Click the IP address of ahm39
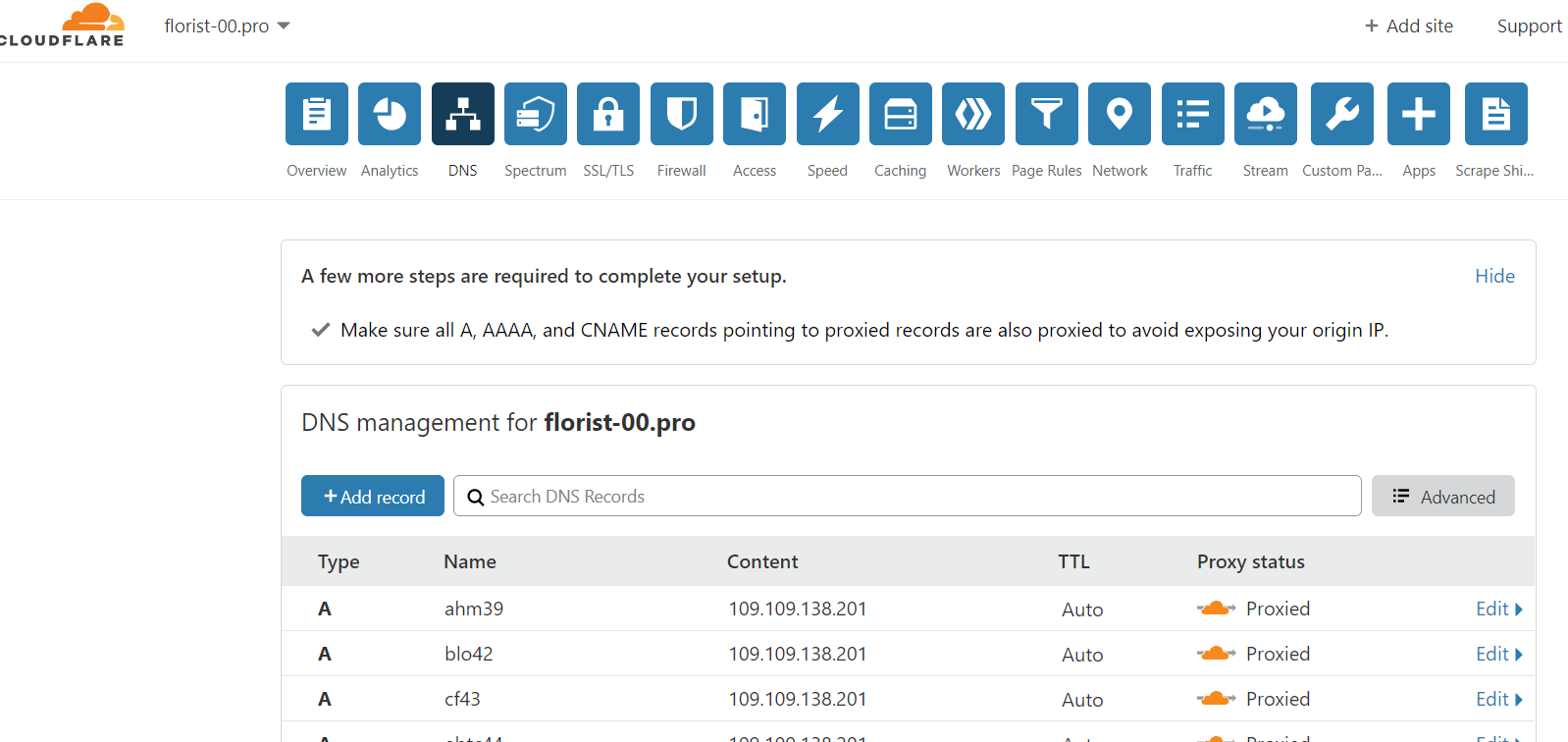This screenshot has height=742, width=1568. [798, 609]
